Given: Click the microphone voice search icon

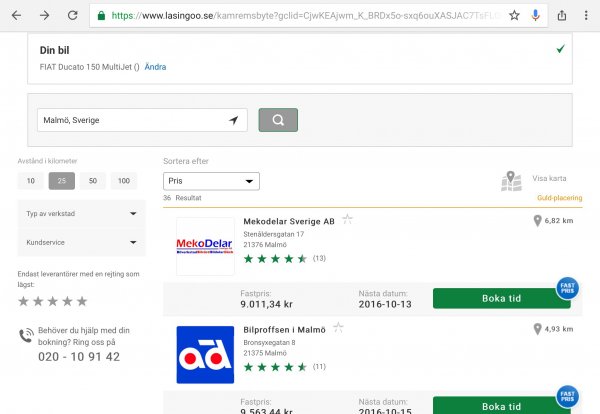Looking at the screenshot, I should [x=536, y=16].
